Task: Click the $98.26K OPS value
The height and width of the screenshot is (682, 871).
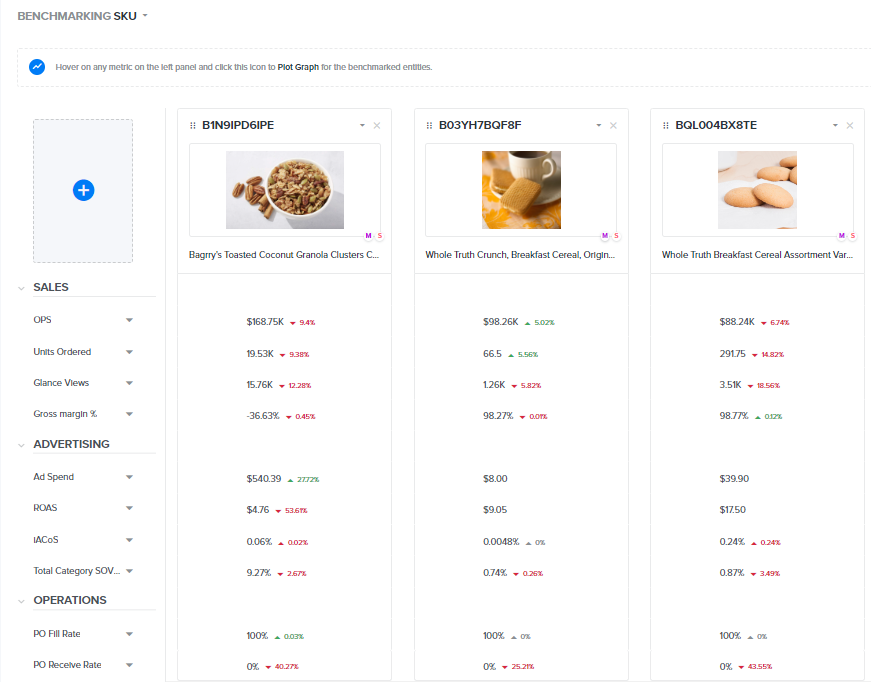Action: (500, 322)
